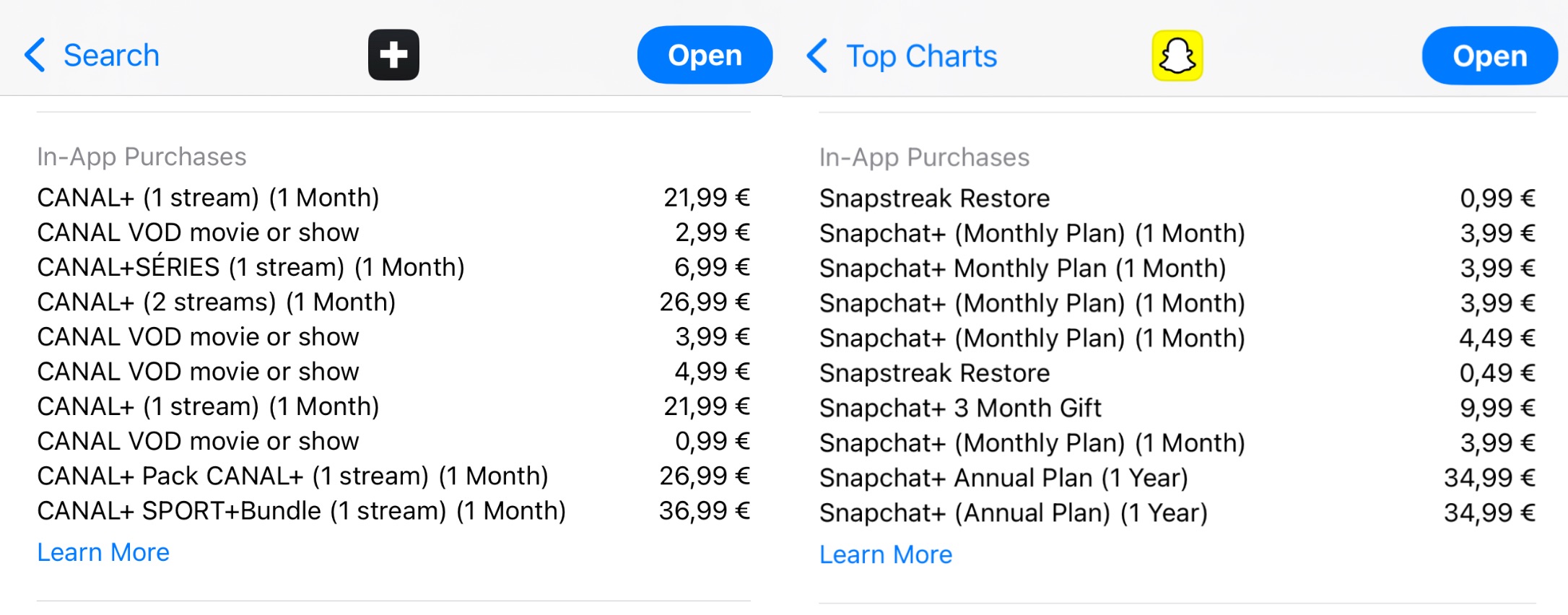Tap back chevron next to Search
The width and height of the screenshot is (1568, 615).
pyautogui.click(x=35, y=55)
